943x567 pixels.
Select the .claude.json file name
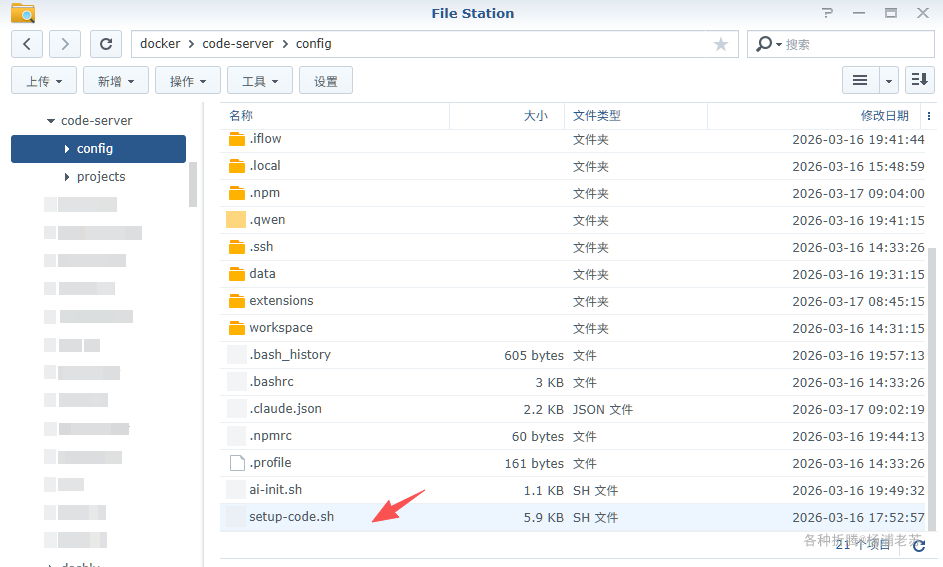coord(285,409)
